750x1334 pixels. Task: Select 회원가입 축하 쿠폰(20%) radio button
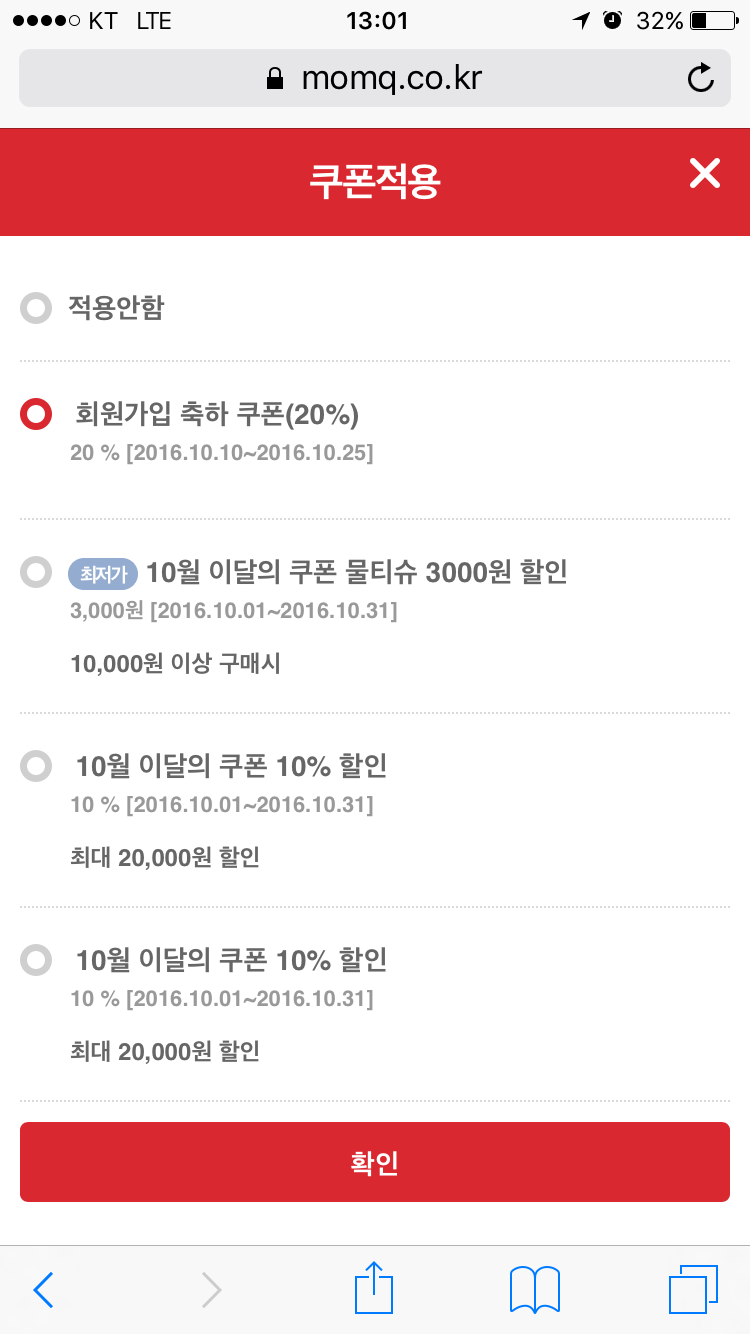36,414
